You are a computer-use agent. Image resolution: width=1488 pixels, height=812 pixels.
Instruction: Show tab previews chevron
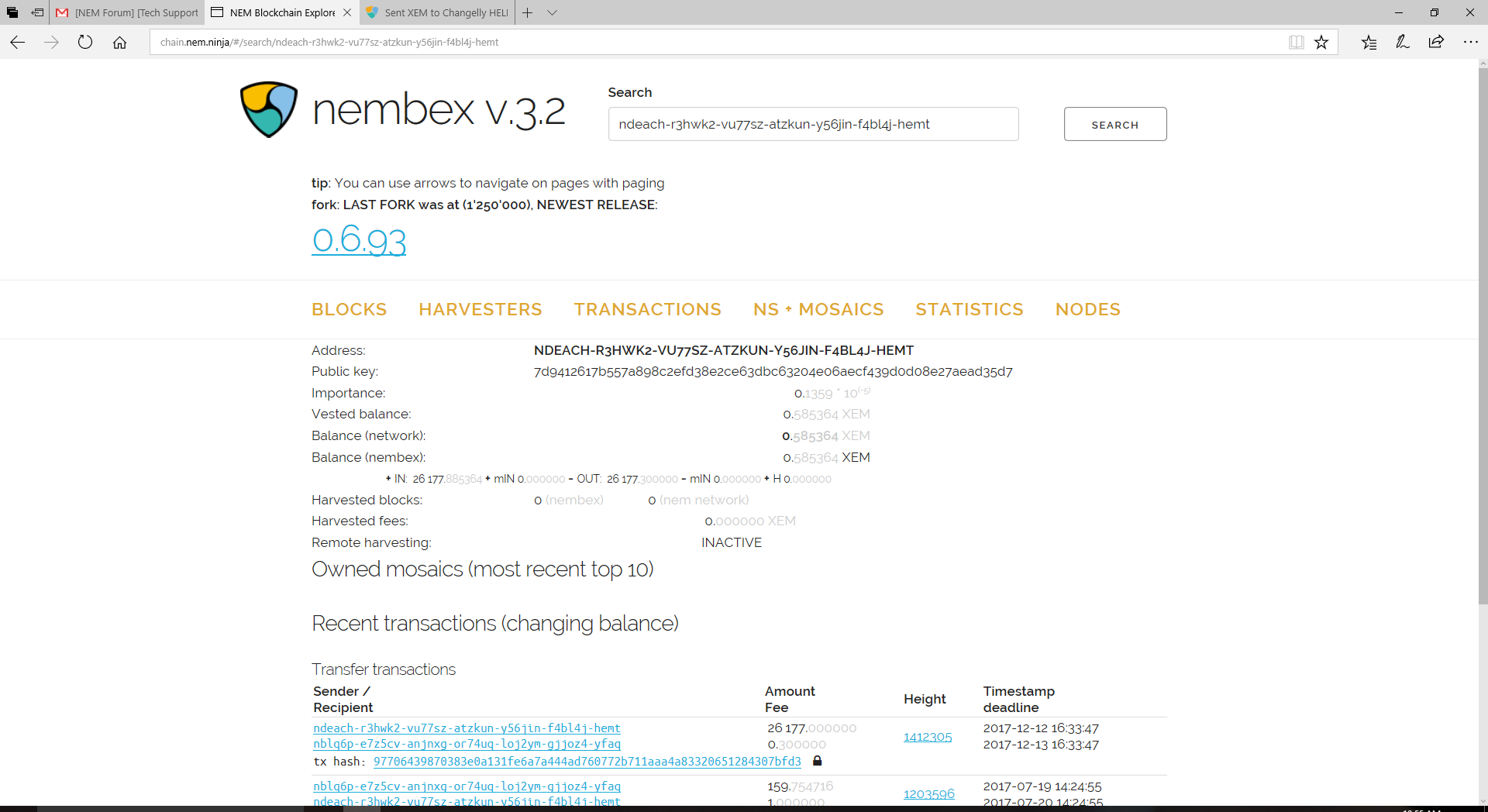coord(552,12)
